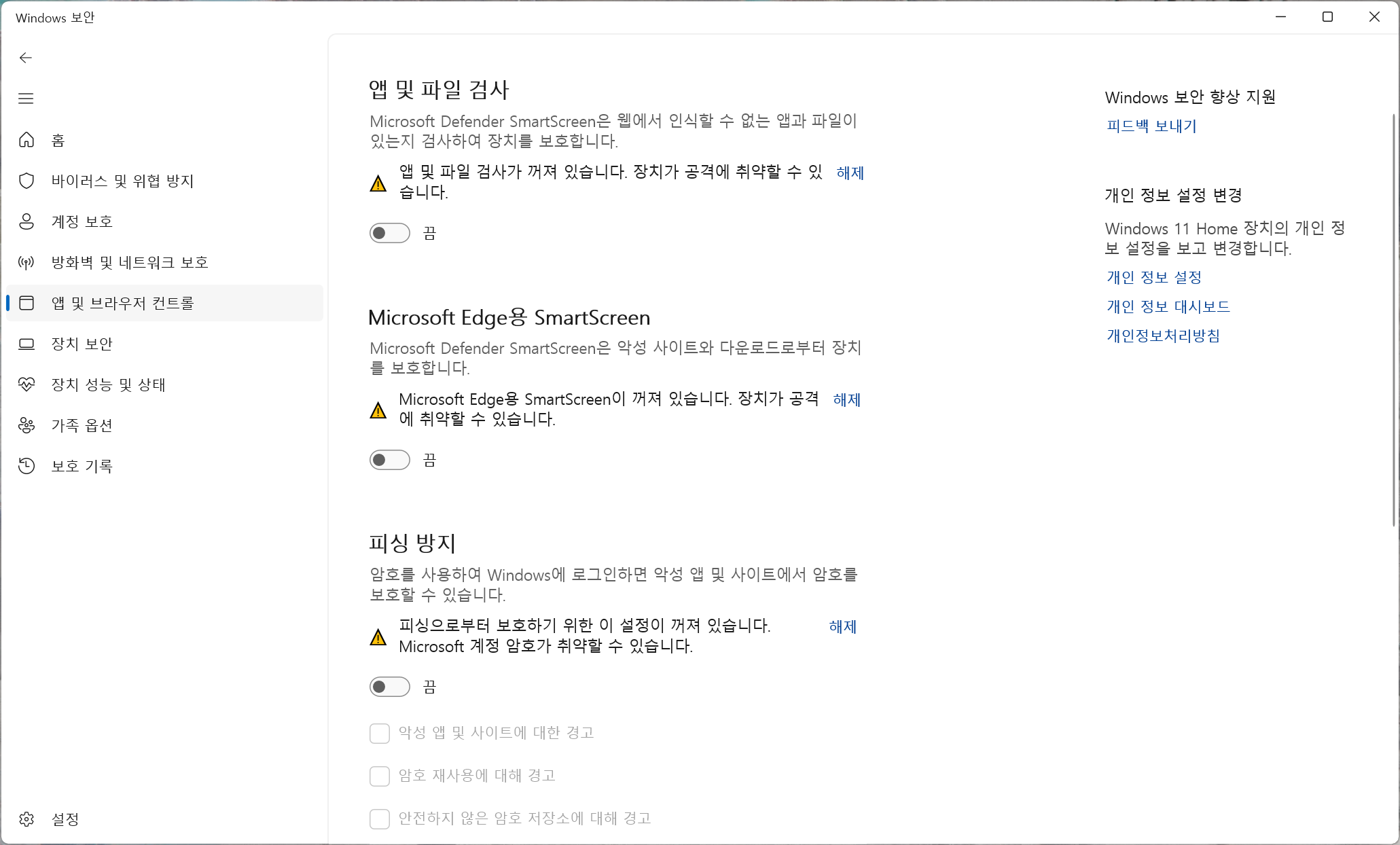
Task: Open 설정 gear at bottom of sidebar
Action: pyautogui.click(x=26, y=819)
